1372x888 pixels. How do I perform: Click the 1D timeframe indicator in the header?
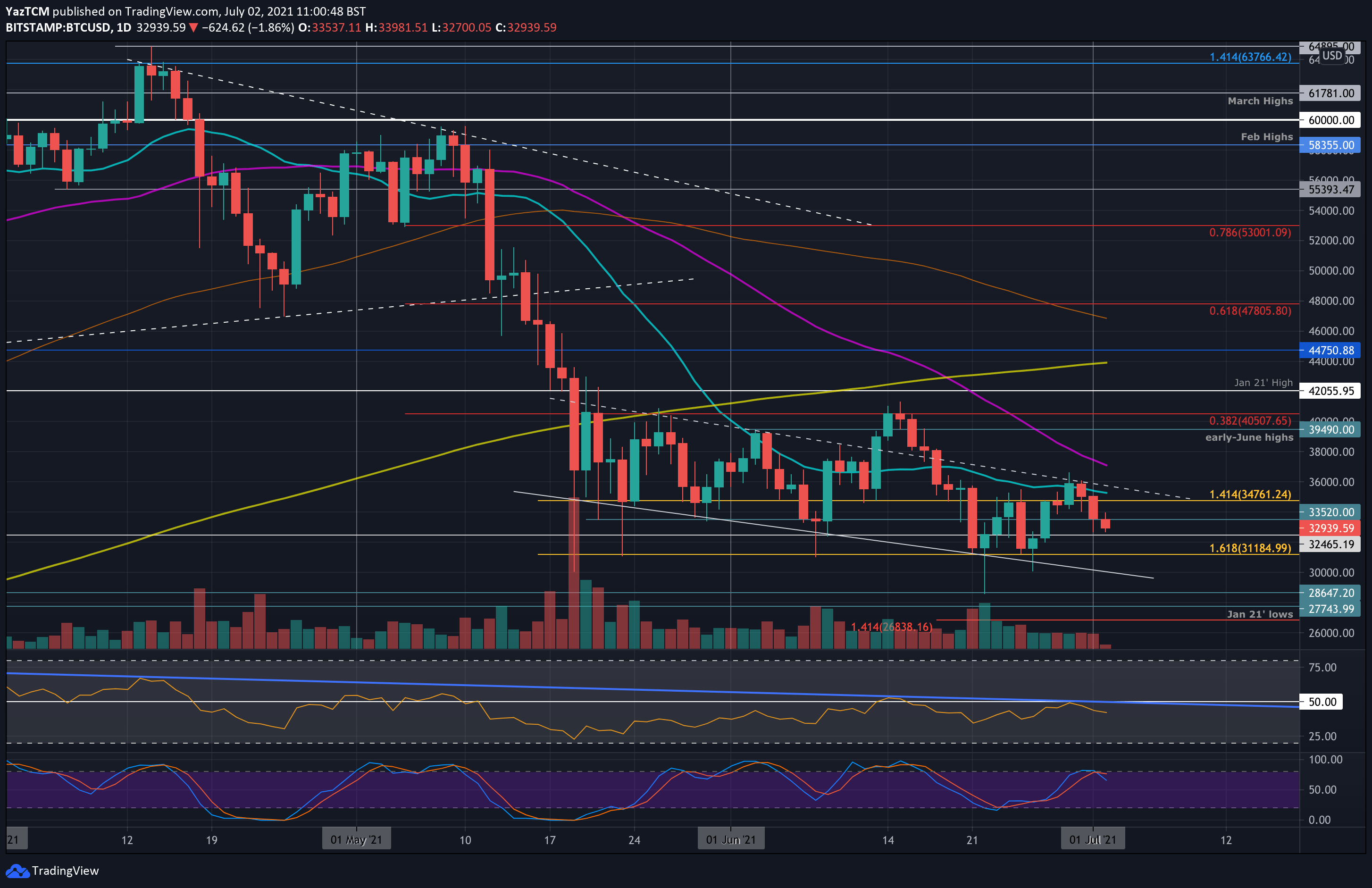click(124, 27)
